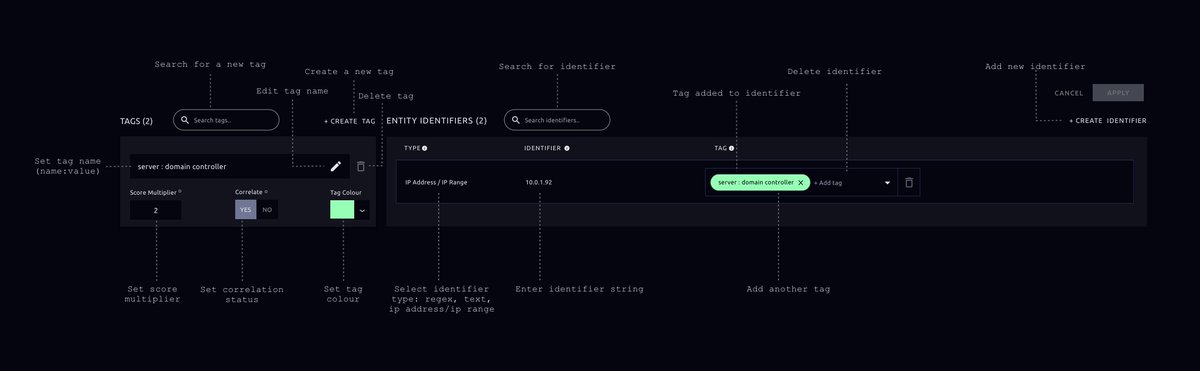Screen dimensions: 1200x371
Task: Click the info icon next to Correlate
Action: (x=266, y=191)
